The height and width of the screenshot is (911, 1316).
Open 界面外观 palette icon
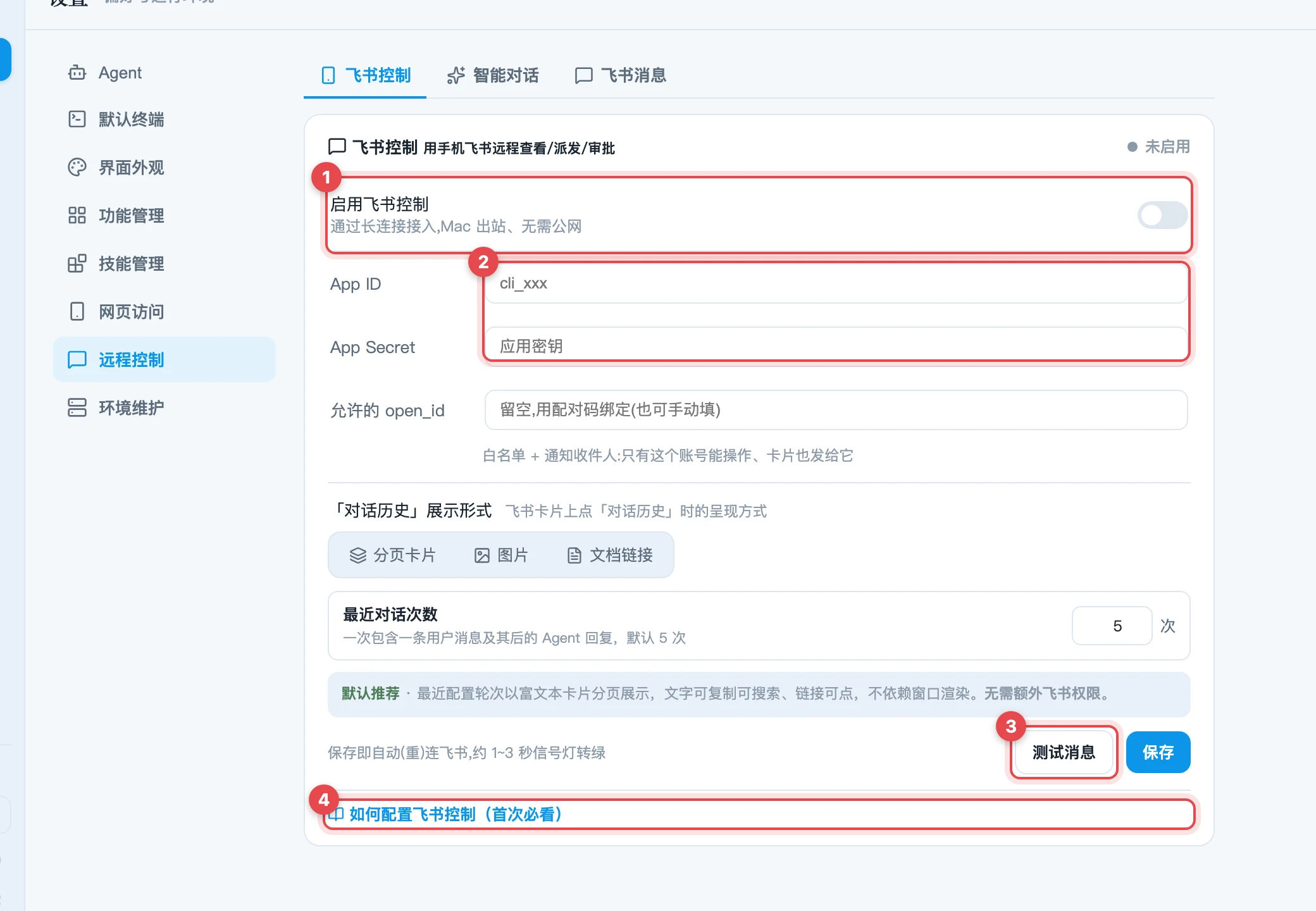[77, 167]
